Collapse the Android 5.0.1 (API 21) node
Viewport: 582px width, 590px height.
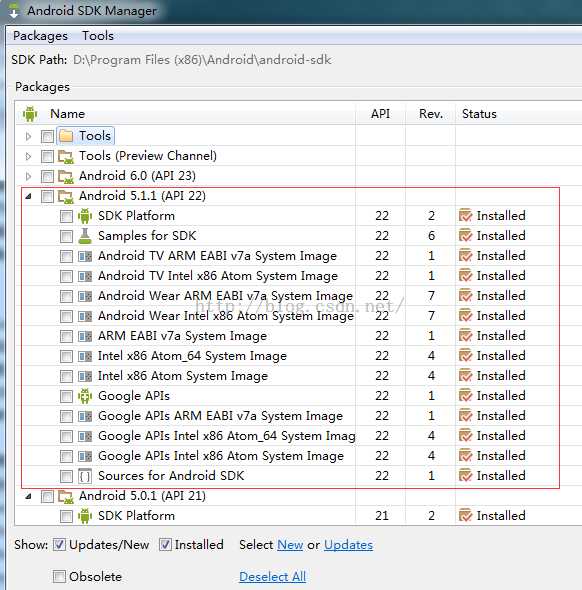29,496
